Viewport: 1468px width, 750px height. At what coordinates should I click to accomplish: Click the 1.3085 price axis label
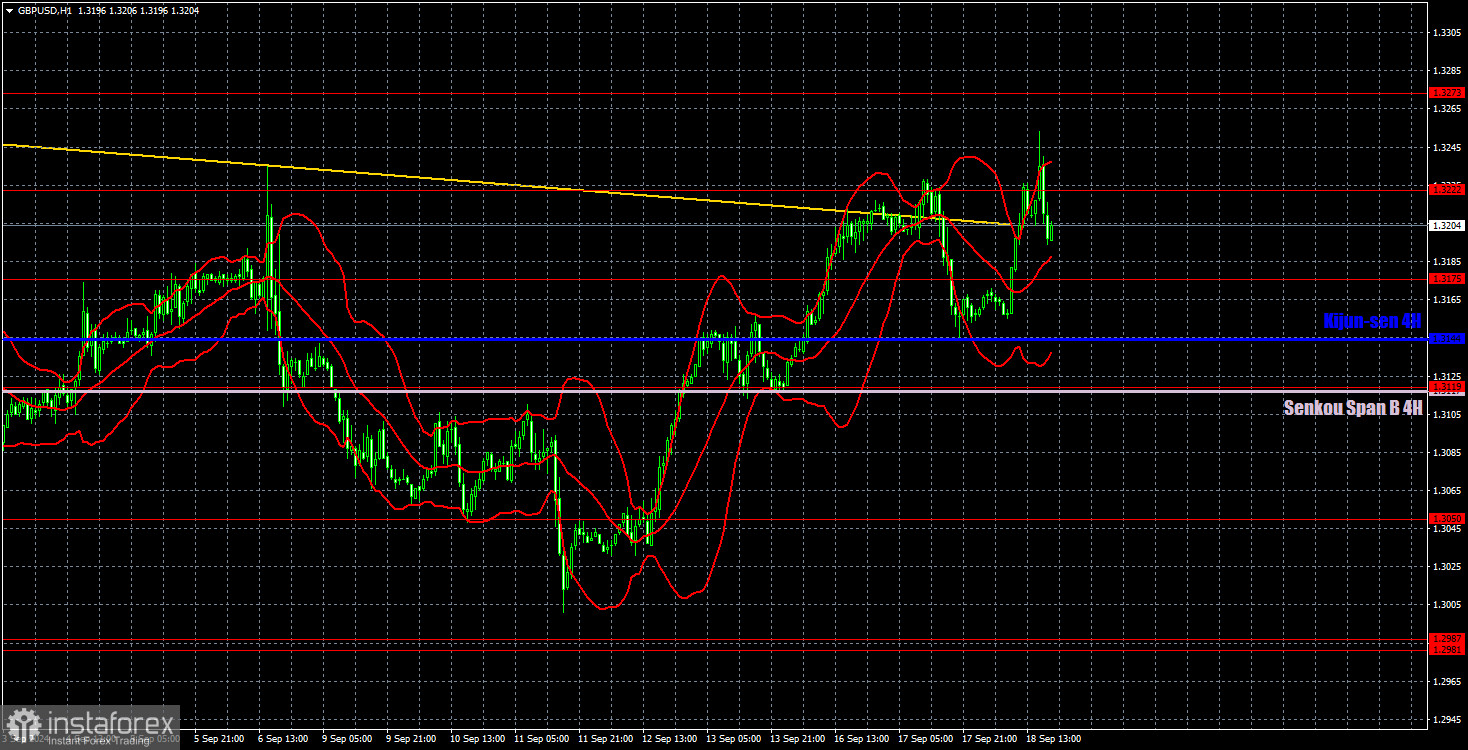pyautogui.click(x=1447, y=452)
